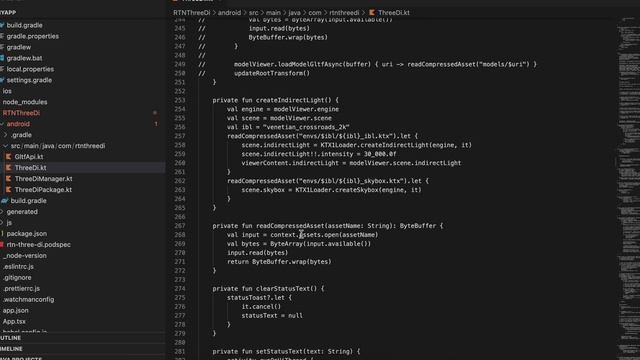640x360 pixels.
Task: Click line number 267 in the gutter
Action: coord(180,226)
